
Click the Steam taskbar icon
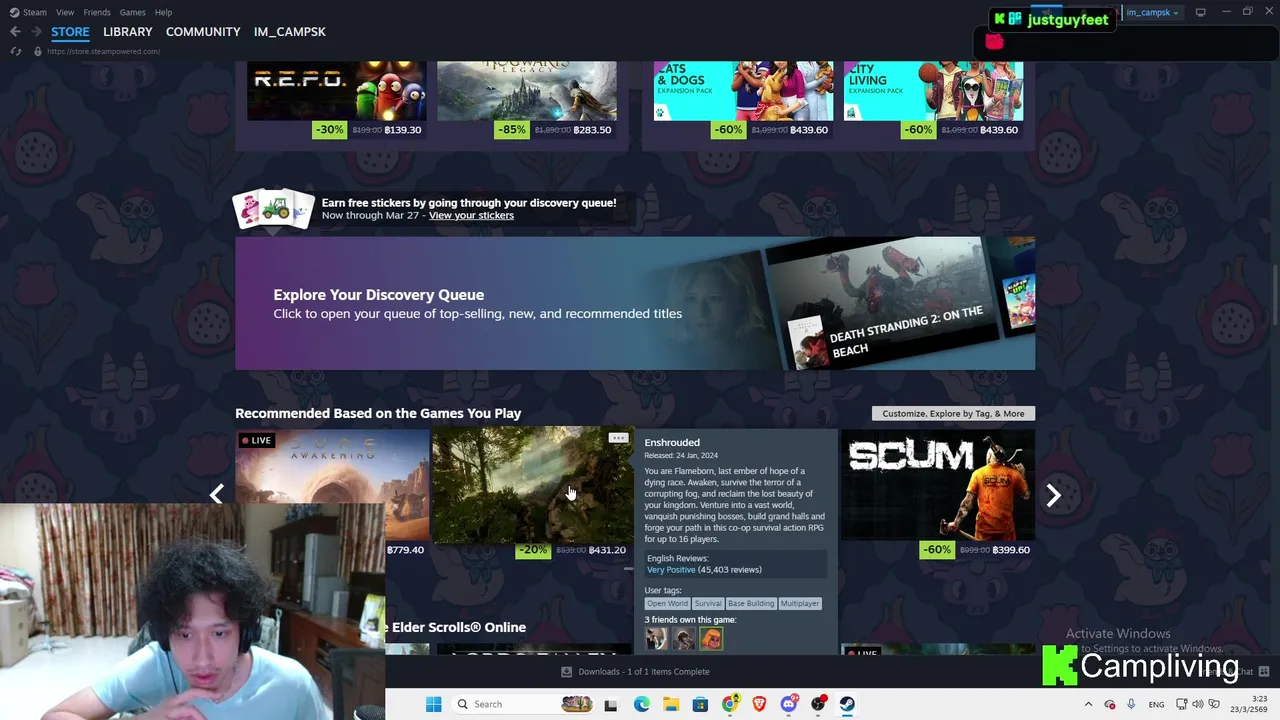click(x=847, y=704)
